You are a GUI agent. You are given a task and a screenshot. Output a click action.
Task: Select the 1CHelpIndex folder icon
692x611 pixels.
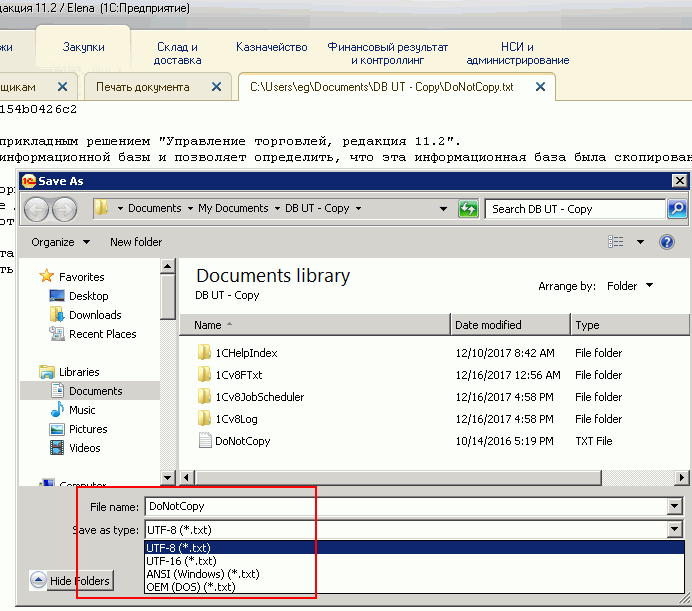pos(204,352)
